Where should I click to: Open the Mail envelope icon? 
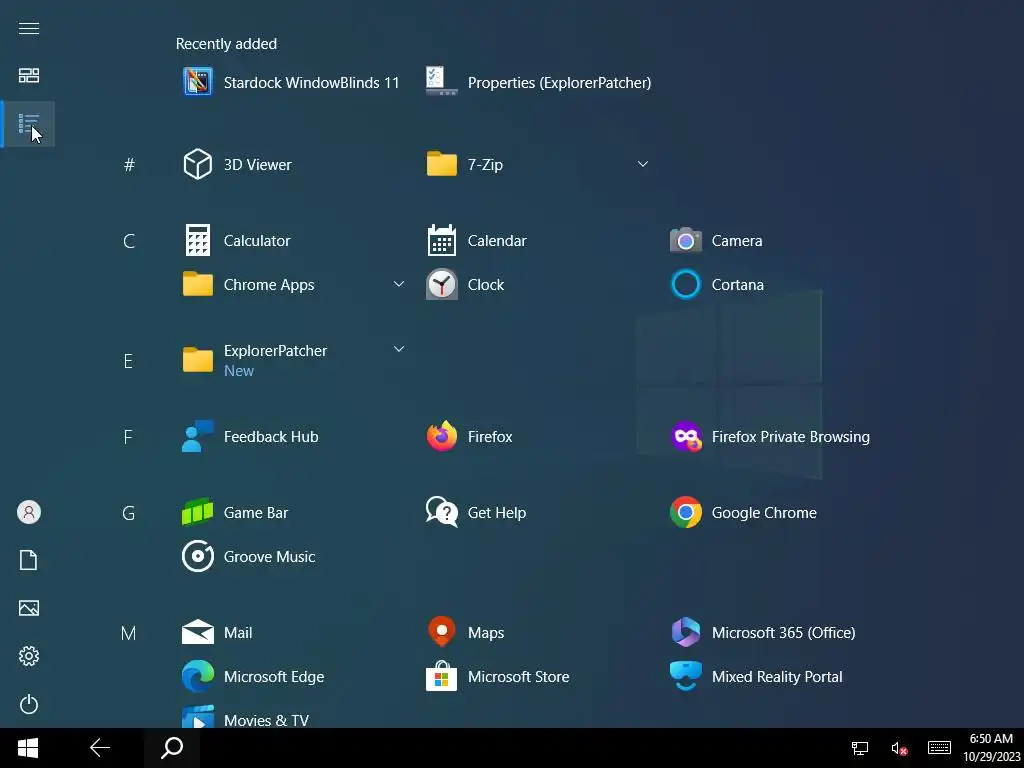tap(197, 632)
